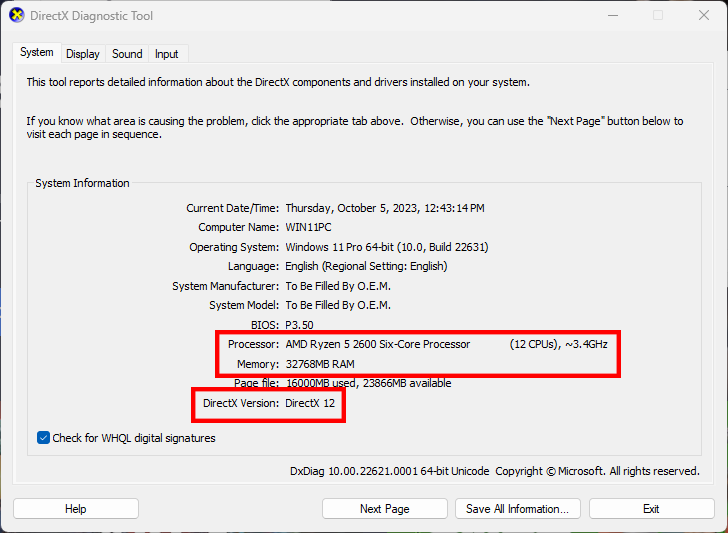Click the Processor label
Screen dimensions: 728x533
coord(254,344)
